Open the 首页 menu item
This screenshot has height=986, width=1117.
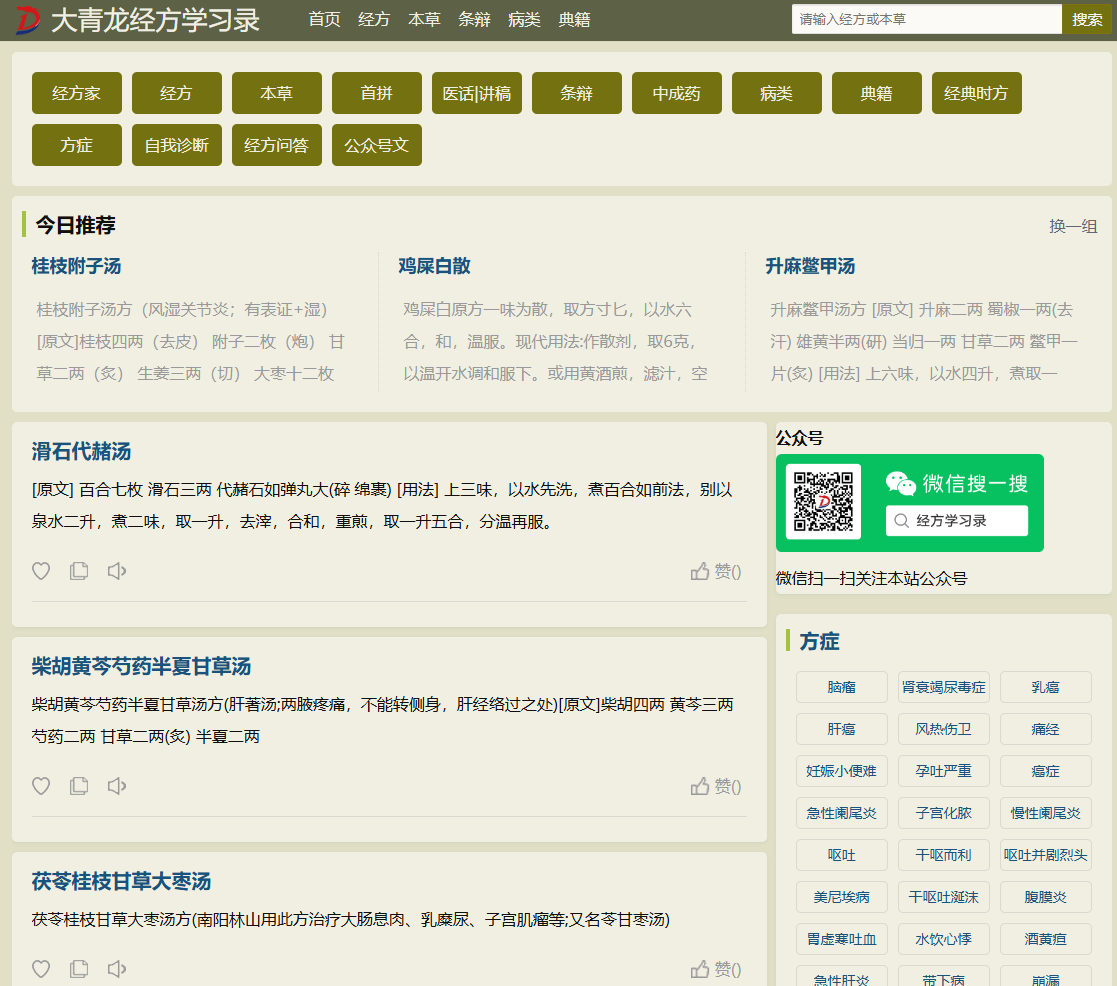pyautogui.click(x=324, y=19)
